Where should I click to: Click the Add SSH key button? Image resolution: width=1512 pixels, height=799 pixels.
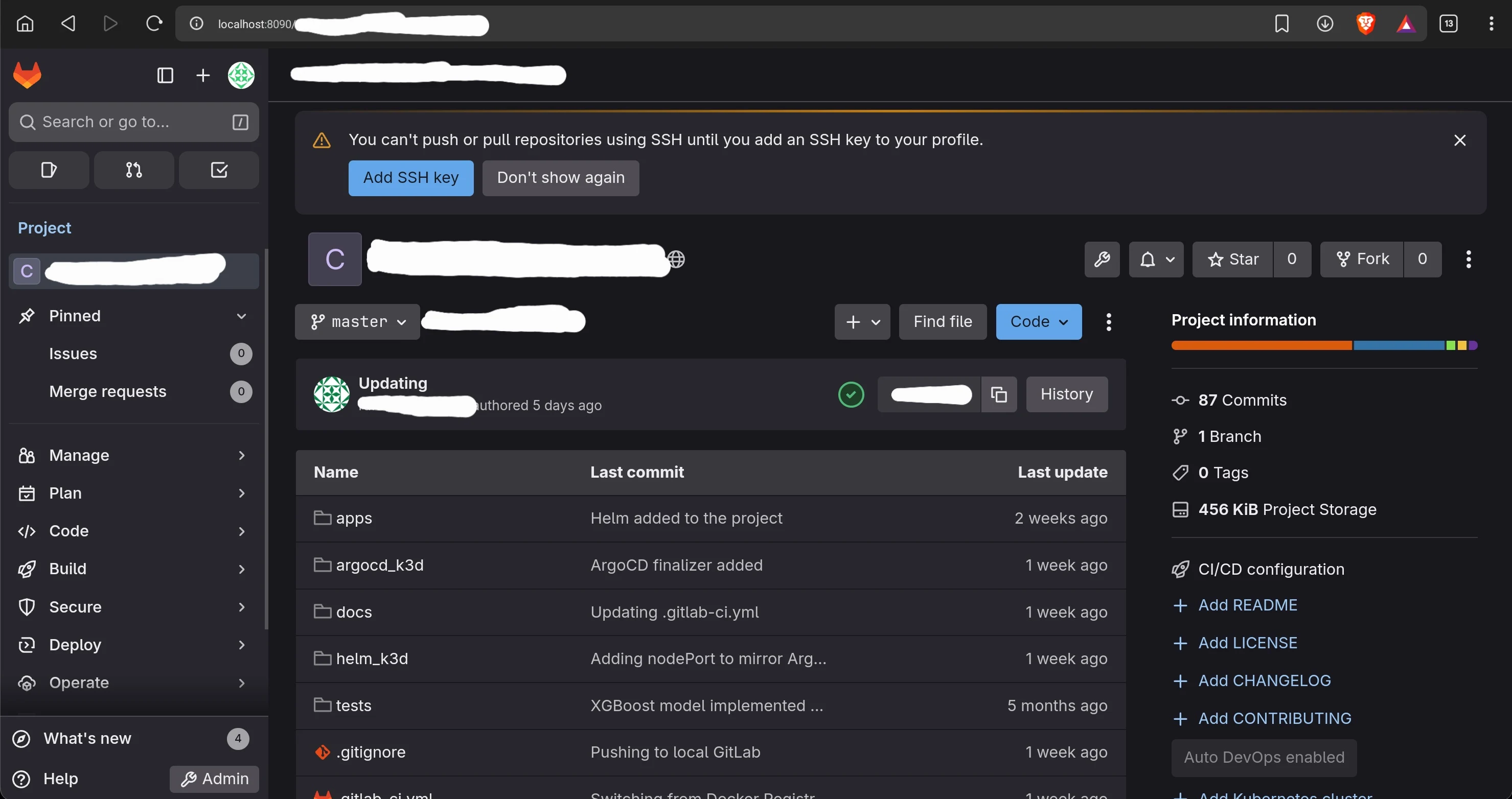click(411, 178)
